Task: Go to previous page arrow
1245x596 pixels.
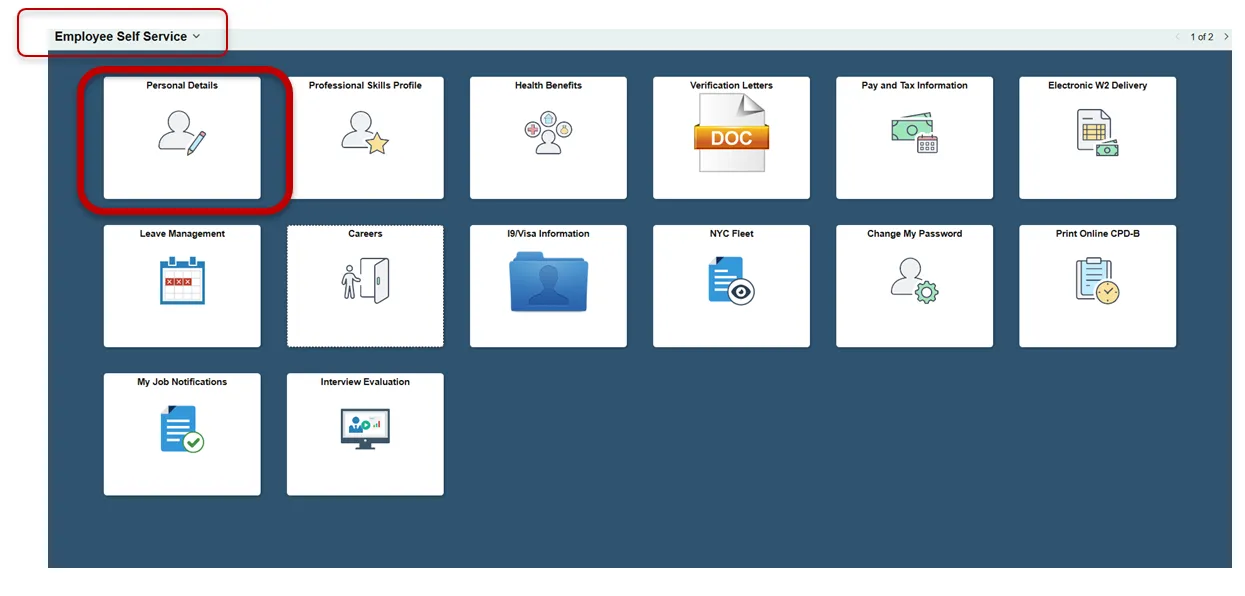Action: [x=1178, y=37]
